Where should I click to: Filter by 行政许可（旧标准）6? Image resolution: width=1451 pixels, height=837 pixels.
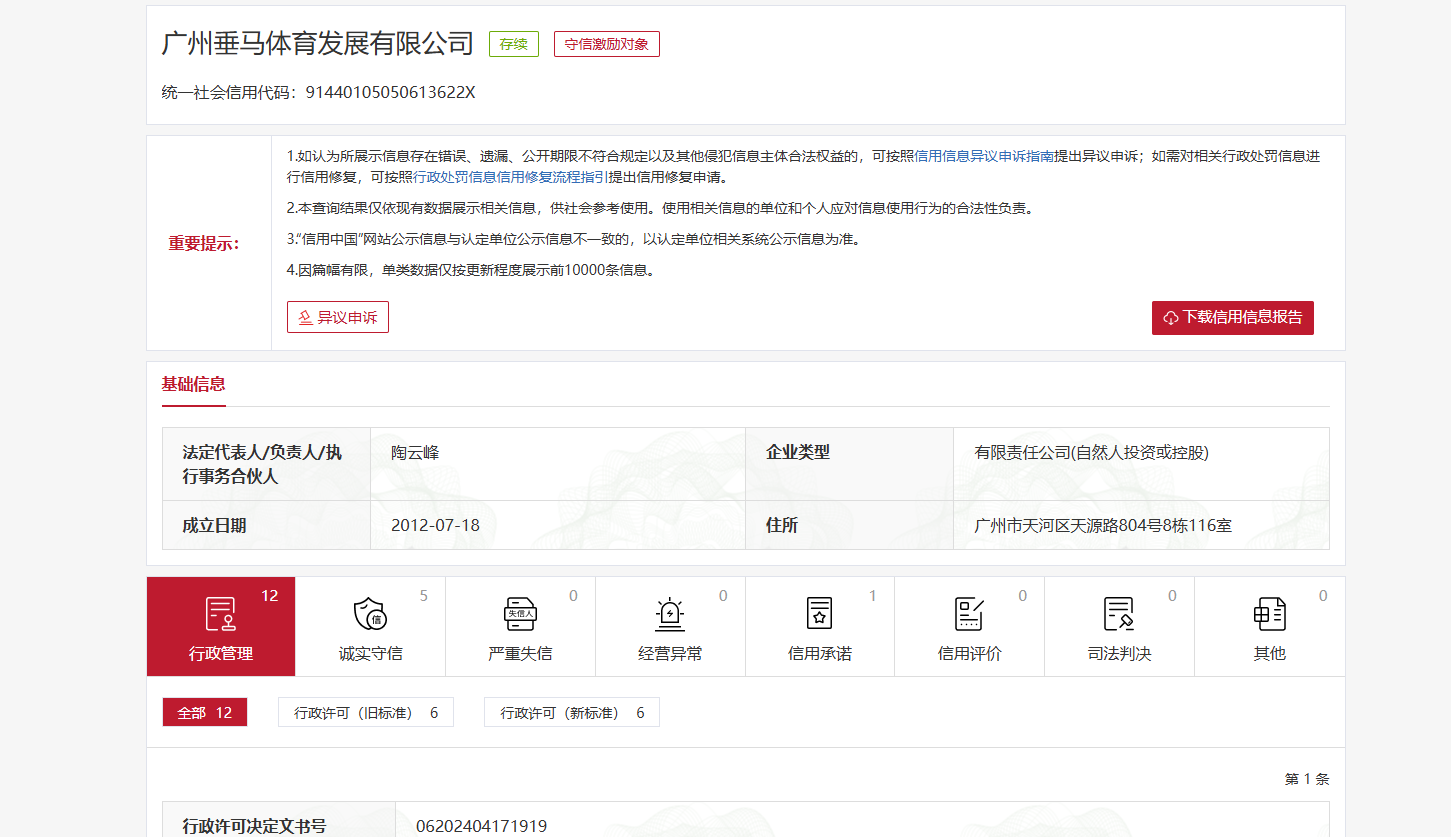(366, 713)
